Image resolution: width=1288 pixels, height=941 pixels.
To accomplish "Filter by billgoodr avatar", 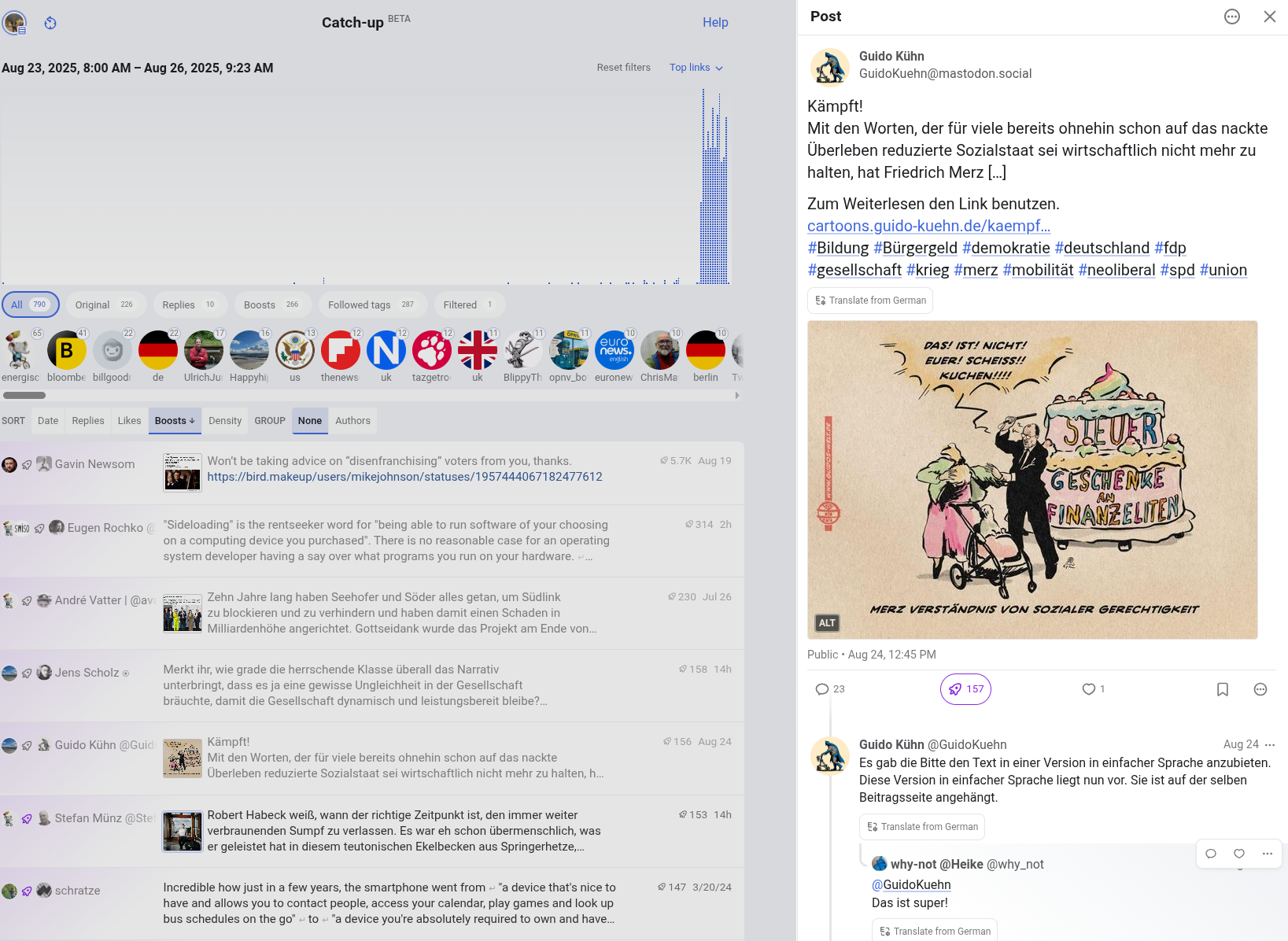I will (x=113, y=350).
